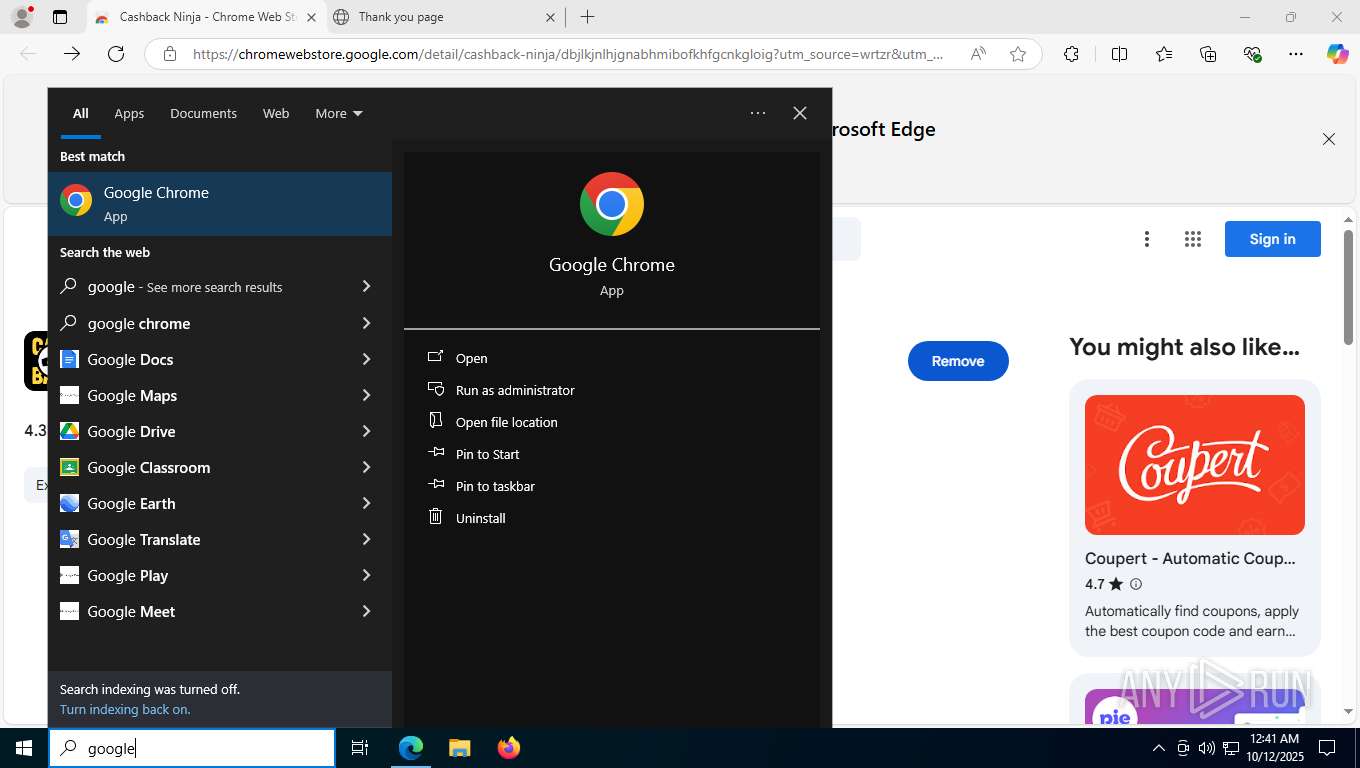Choose Uninstall for Google Chrome
Viewport: 1360px width, 768px height.
click(480, 518)
